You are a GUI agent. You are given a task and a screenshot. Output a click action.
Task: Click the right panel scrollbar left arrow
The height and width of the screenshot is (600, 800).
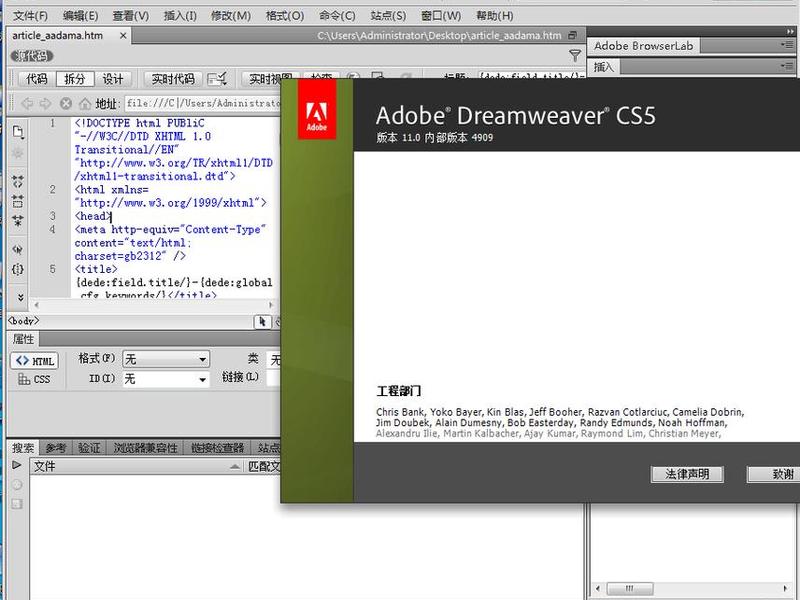[597, 588]
